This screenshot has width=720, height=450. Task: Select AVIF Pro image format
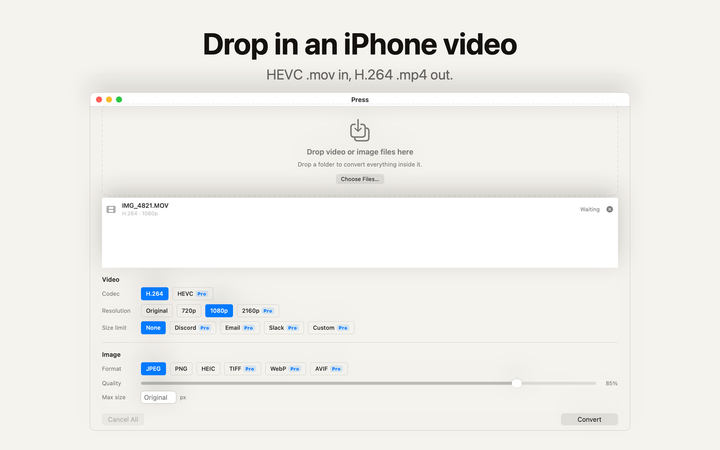[329, 369]
